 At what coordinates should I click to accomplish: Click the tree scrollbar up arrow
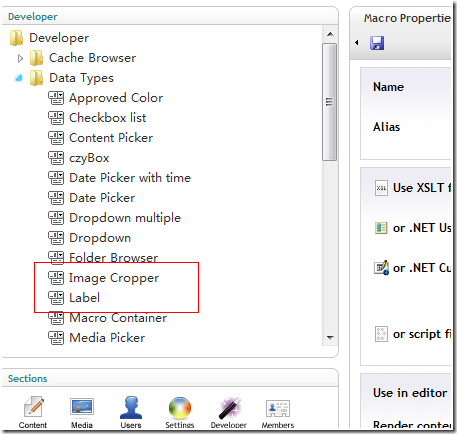[330, 34]
